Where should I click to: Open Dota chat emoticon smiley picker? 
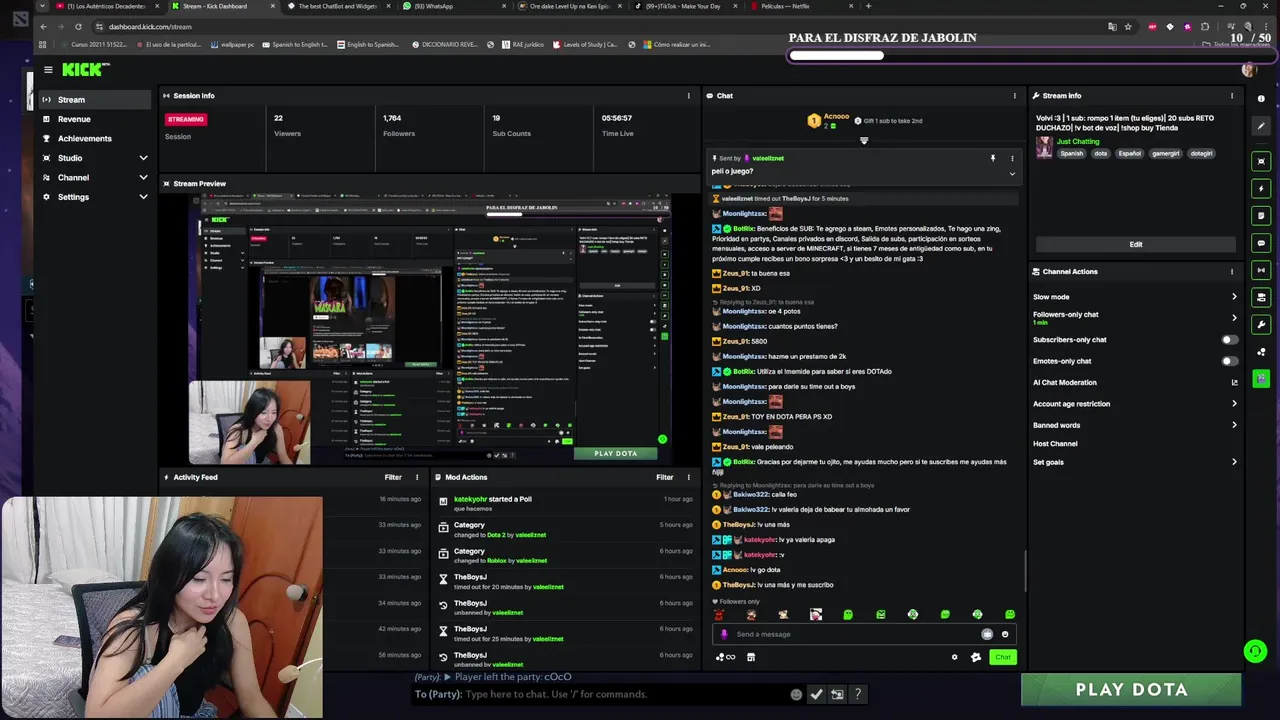pyautogui.click(x=796, y=694)
